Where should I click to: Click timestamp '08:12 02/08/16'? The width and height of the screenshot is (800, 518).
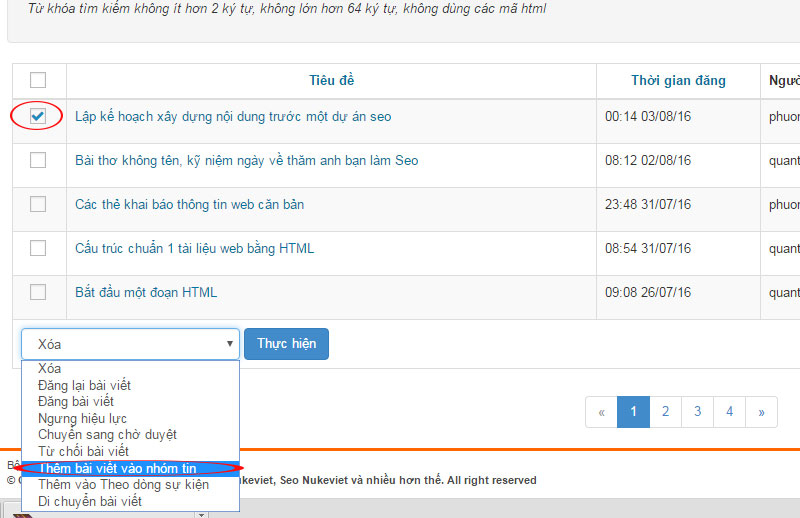(648, 160)
